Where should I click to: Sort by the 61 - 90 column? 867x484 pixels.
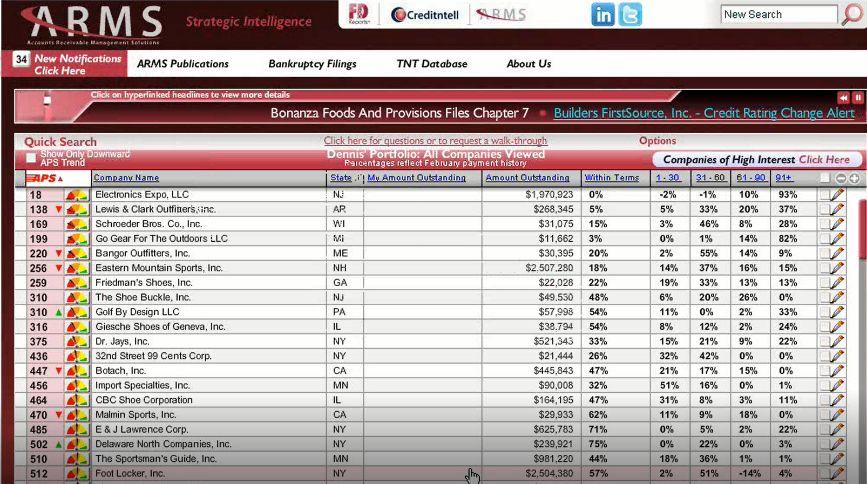tap(750, 178)
